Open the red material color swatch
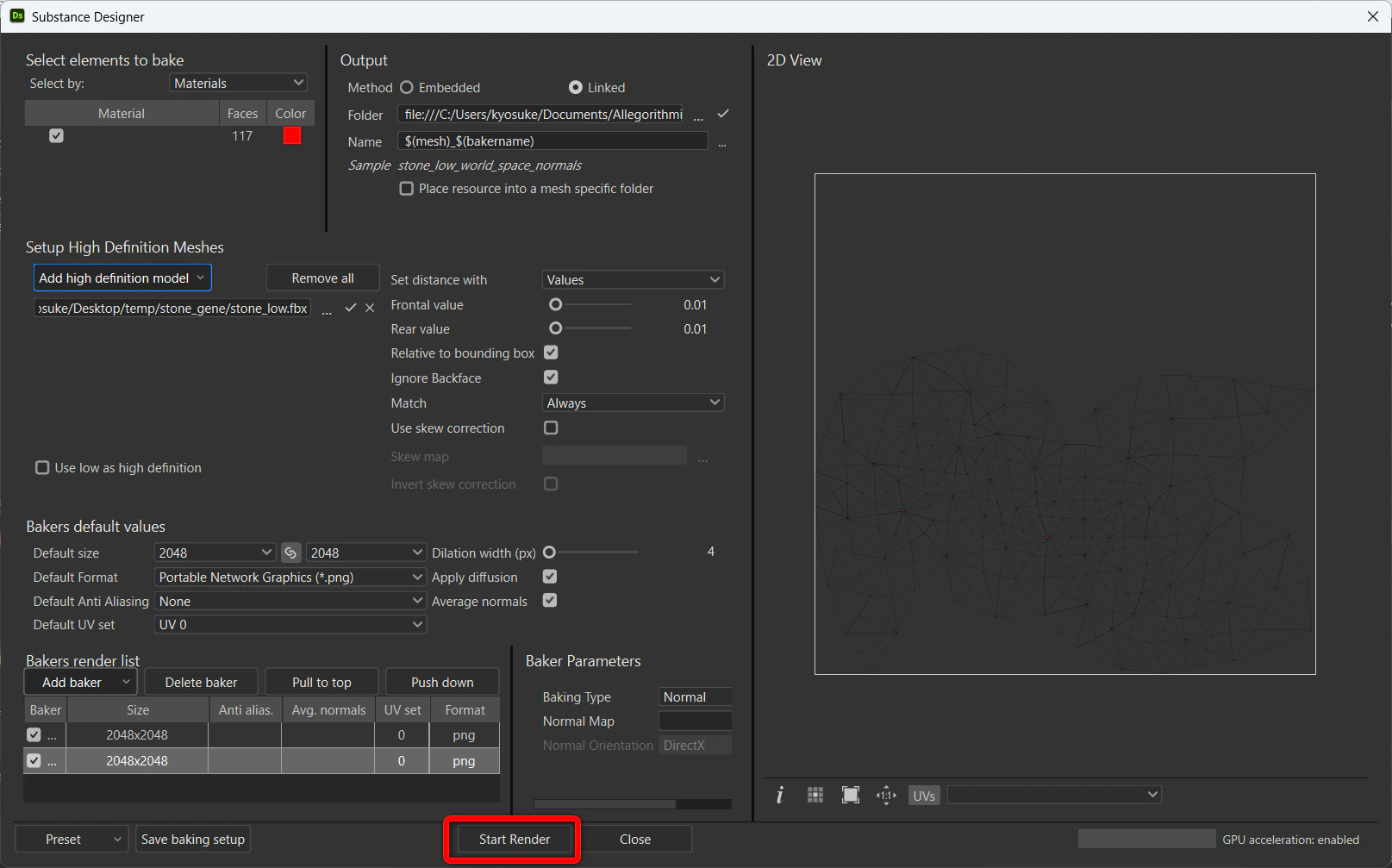The image size is (1392, 868). pyautogui.click(x=292, y=136)
